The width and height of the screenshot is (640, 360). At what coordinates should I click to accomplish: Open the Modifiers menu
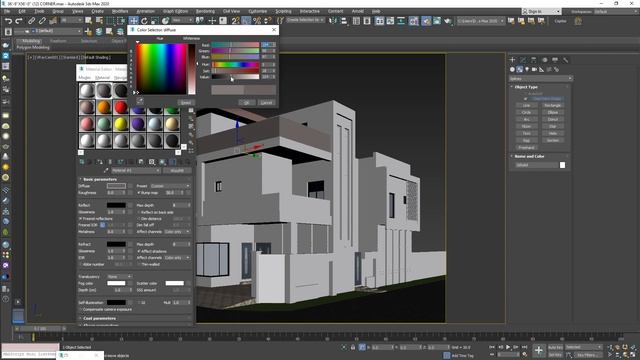120,11
